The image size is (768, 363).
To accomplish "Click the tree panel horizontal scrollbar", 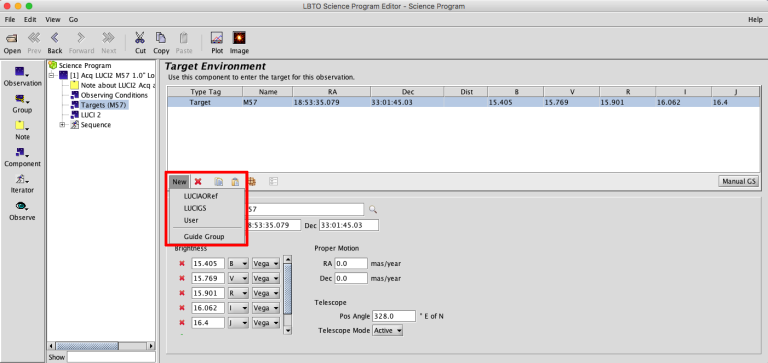I will click(x=101, y=346).
